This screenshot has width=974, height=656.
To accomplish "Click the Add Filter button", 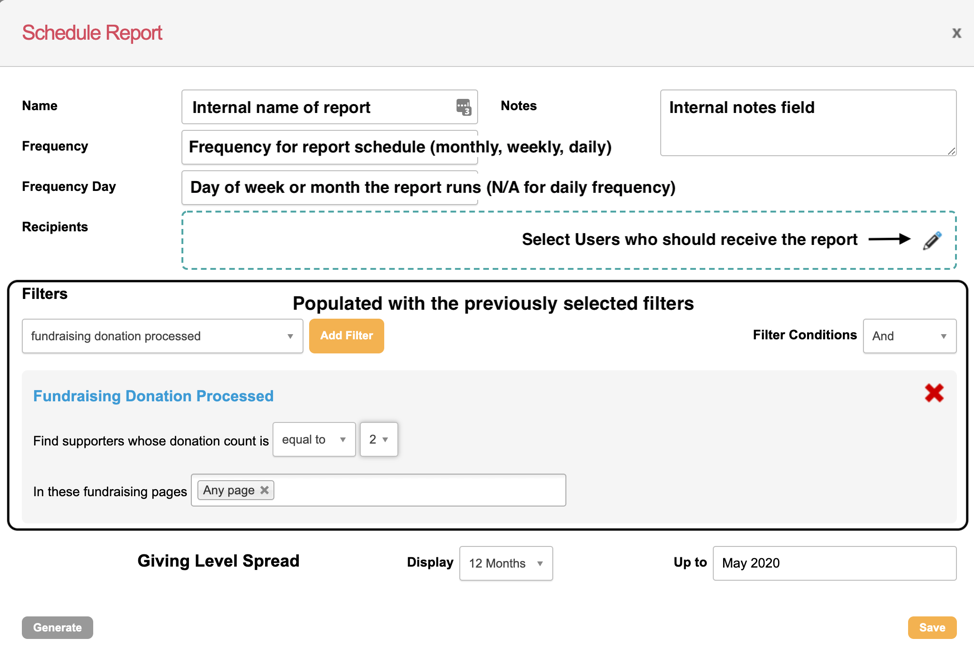I will point(346,336).
